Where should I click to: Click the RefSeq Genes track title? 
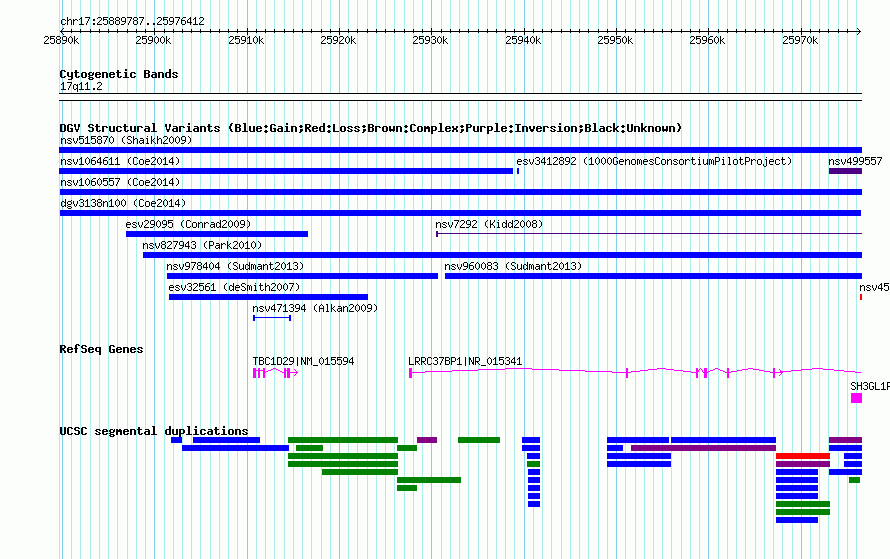[x=101, y=349]
